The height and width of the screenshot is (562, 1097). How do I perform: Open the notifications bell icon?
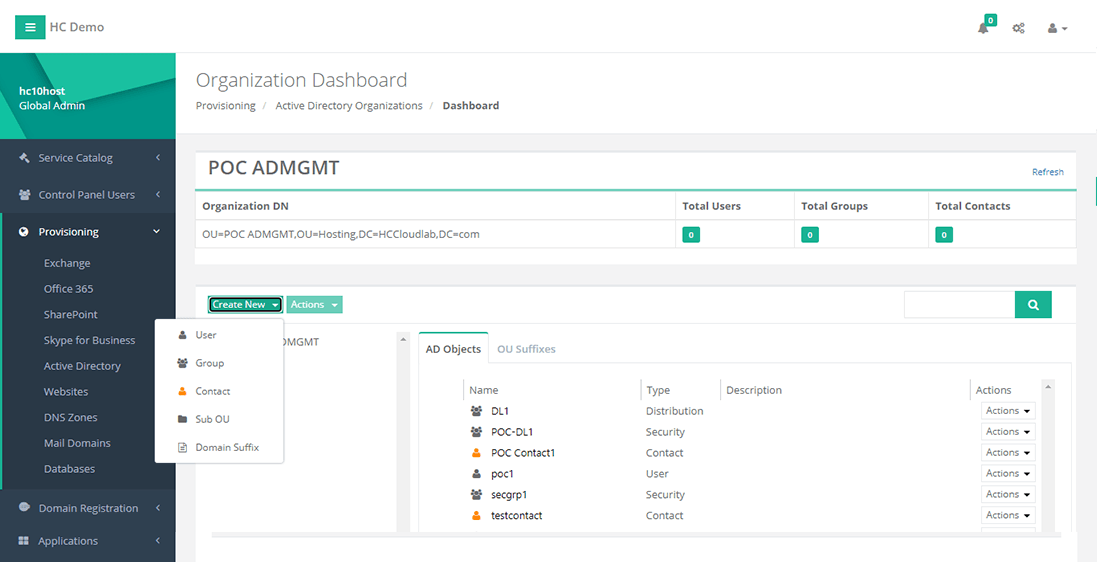[984, 29]
